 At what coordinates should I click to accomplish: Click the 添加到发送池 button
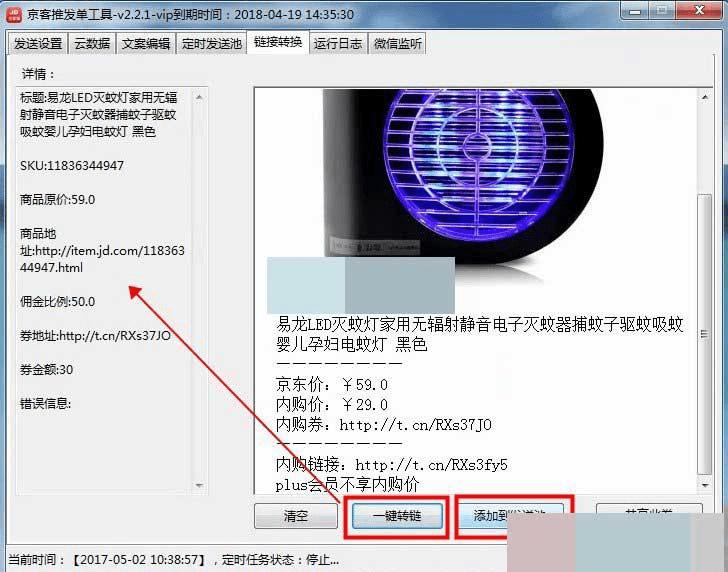(x=511, y=516)
